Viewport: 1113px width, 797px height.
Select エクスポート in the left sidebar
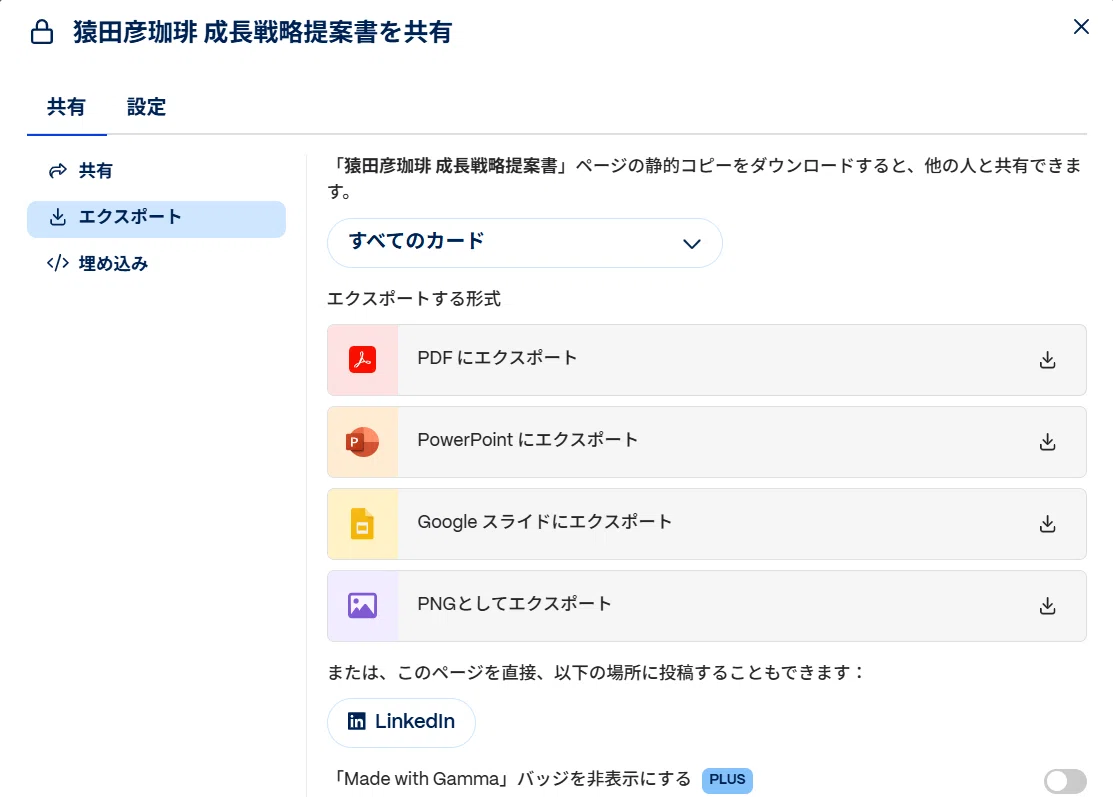point(156,219)
